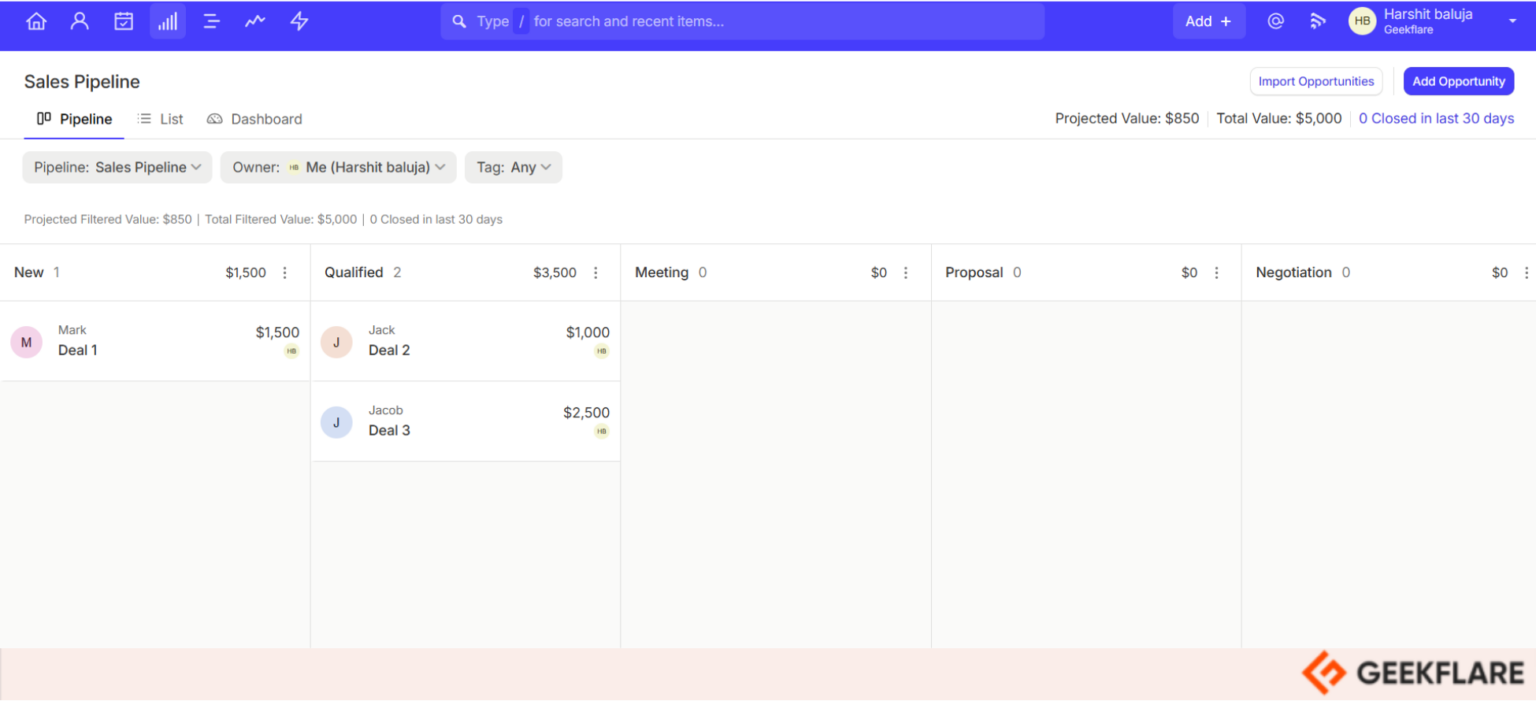Click Jacob's J avatar on Deal 3
The height and width of the screenshot is (701, 1536).
coord(336,422)
